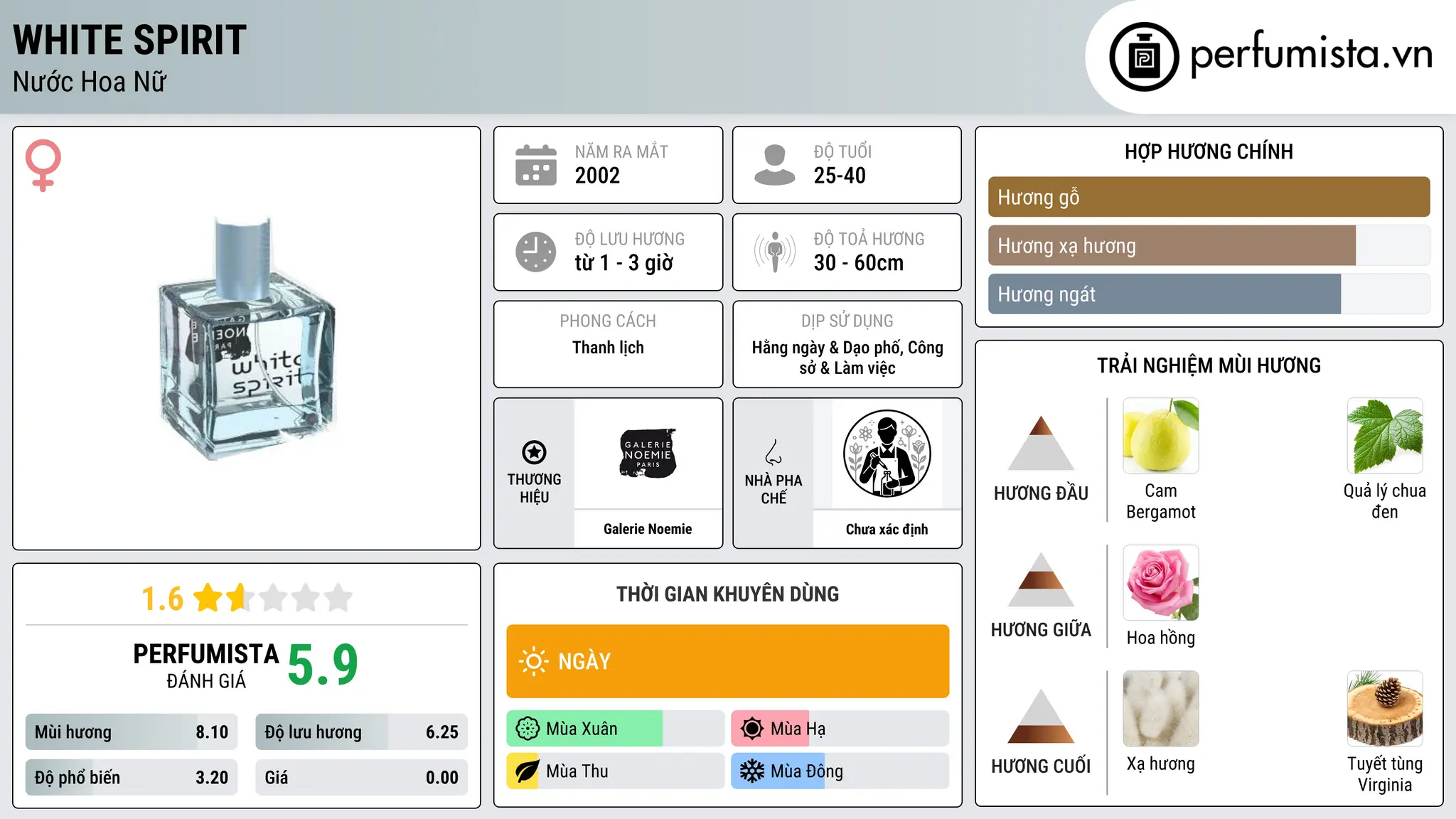Viewport: 1456px width, 819px height.
Task: Click the Cam Bergamot note name
Action: pyautogui.click(x=1161, y=501)
